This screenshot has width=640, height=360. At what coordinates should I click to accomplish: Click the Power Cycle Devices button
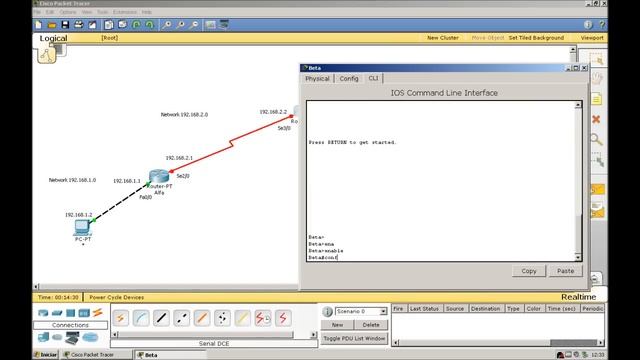pyautogui.click(x=116, y=297)
